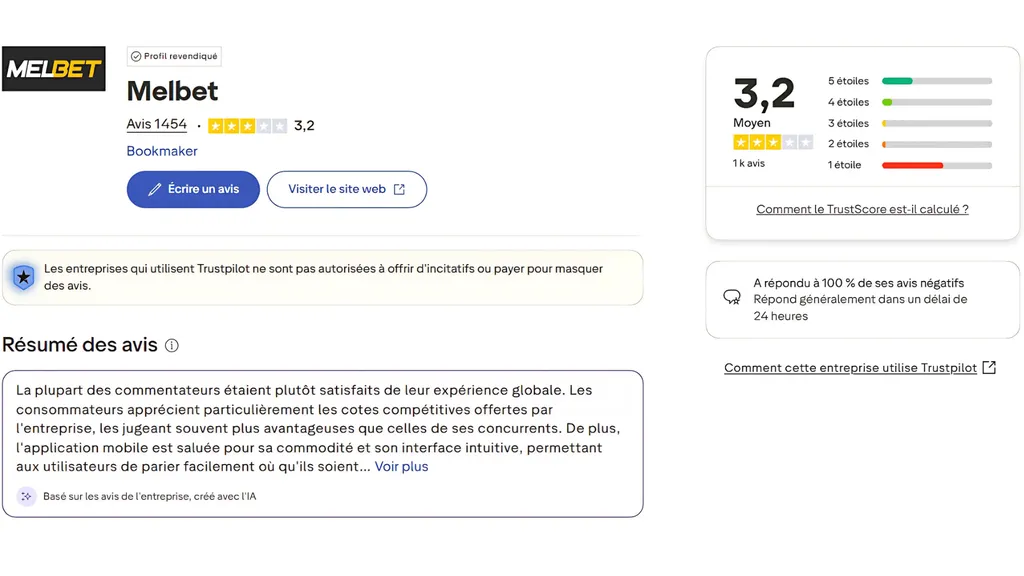Click the speech bubble icon in the response panel
This screenshot has height=576, width=1024.
pos(732,296)
